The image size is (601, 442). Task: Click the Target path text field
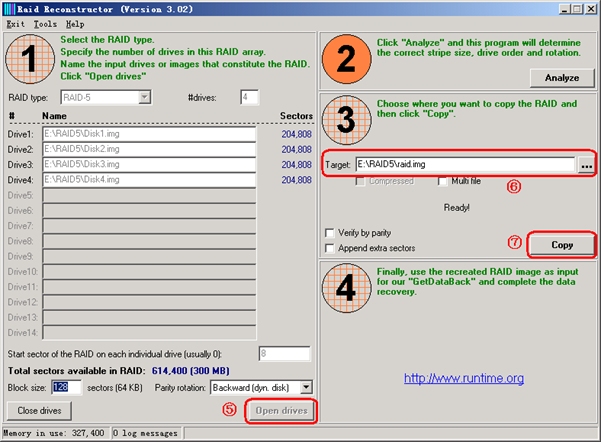465,165
